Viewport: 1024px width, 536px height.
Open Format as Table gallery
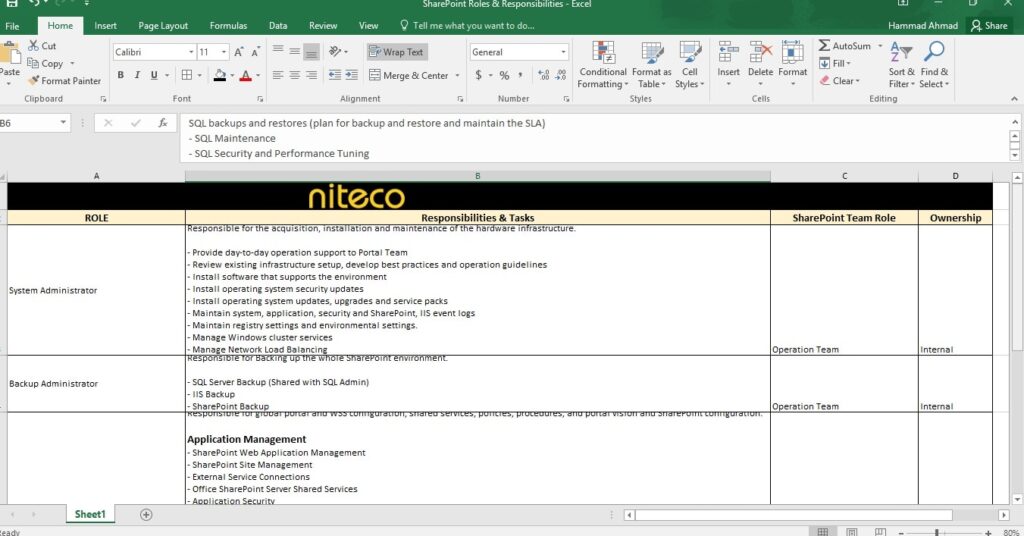651,65
